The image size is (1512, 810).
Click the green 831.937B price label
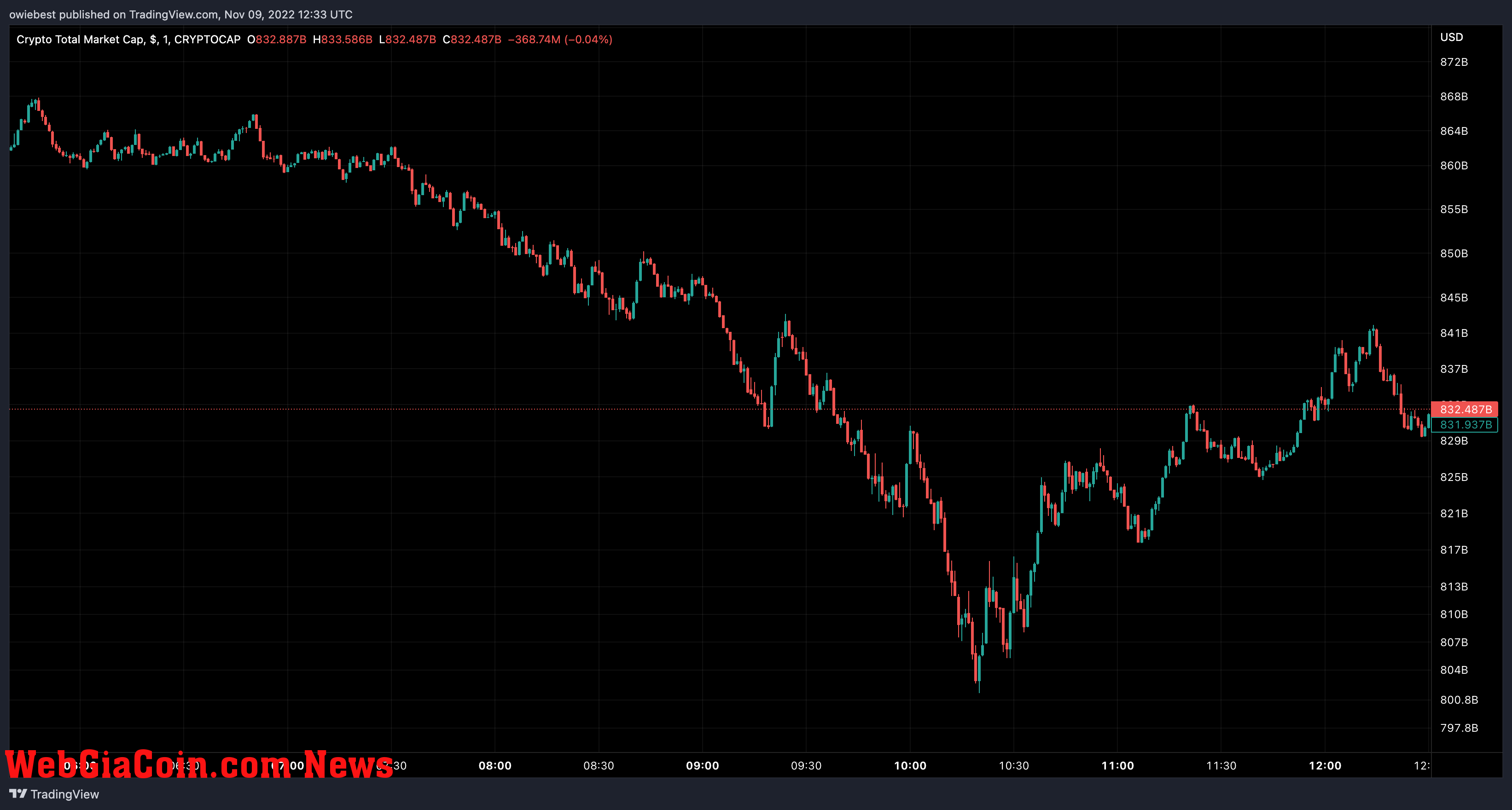pyautogui.click(x=1465, y=425)
